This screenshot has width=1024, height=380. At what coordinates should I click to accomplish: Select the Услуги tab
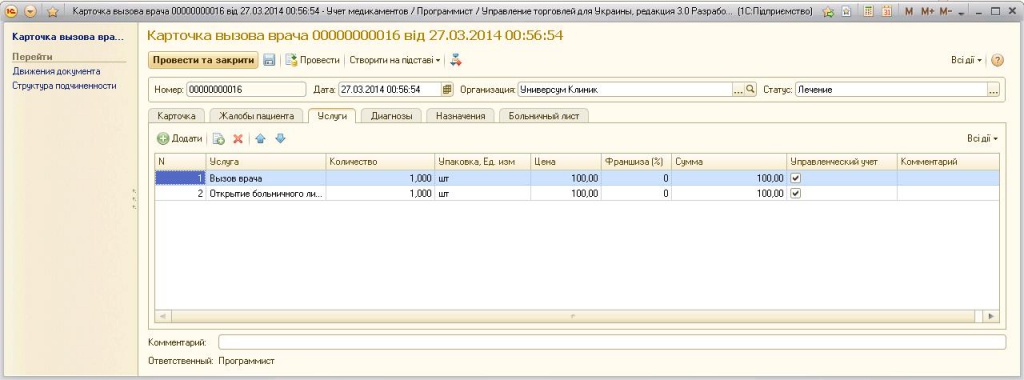click(332, 116)
